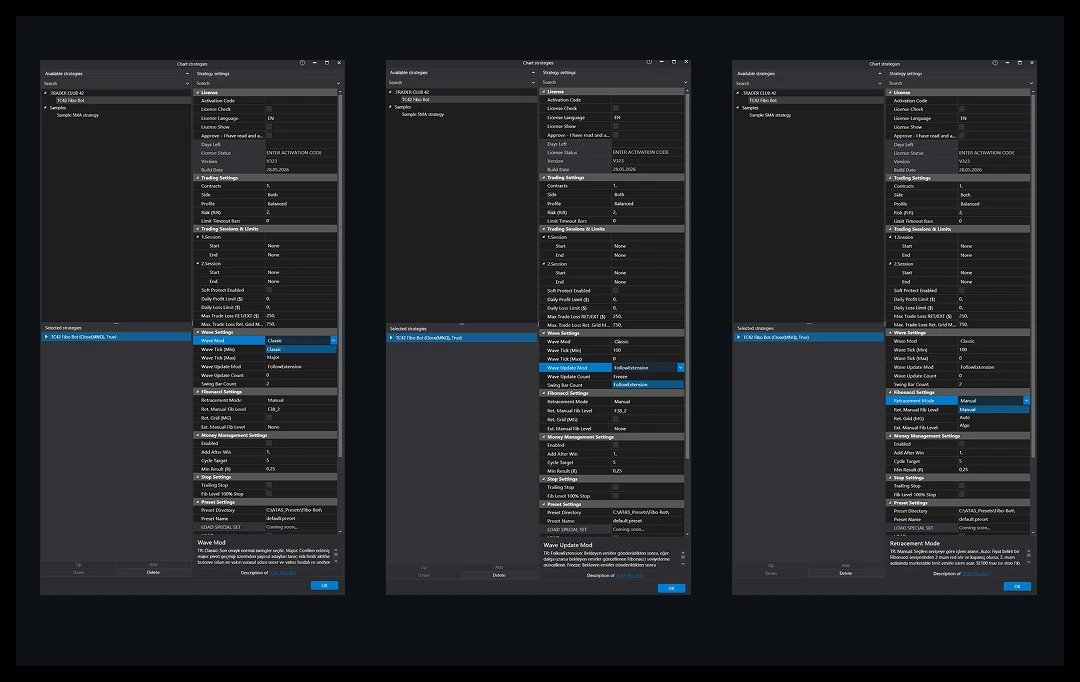Screen dimensions: 1080x682
Task: Click the help icon in the left window's title bar
Action: pyautogui.click(x=302, y=63)
